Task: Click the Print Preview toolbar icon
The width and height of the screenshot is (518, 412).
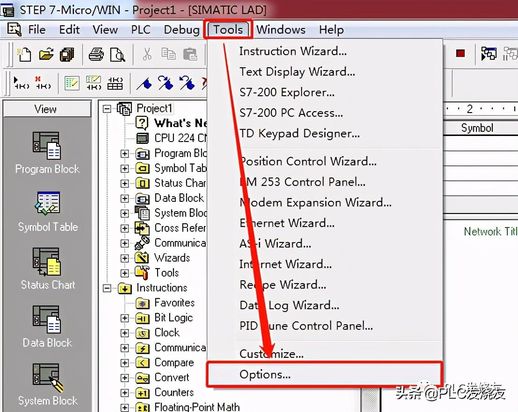Action: click(x=117, y=55)
